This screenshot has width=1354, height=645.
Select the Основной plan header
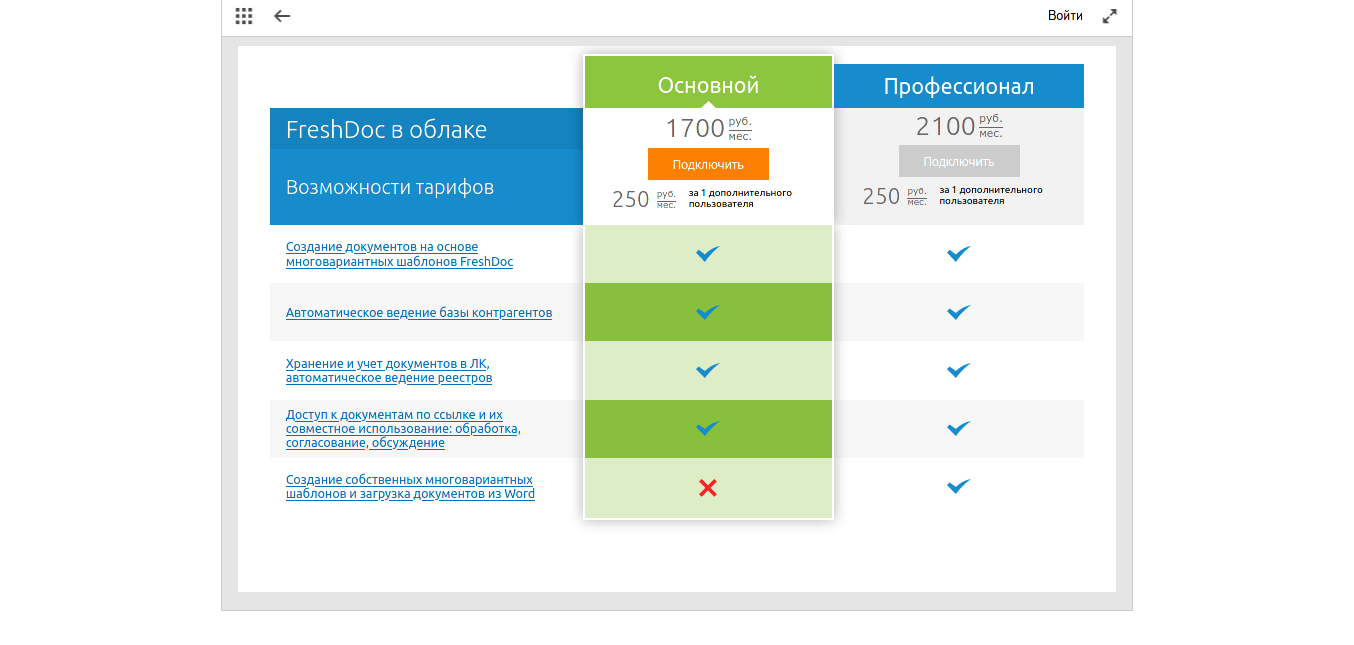point(708,85)
